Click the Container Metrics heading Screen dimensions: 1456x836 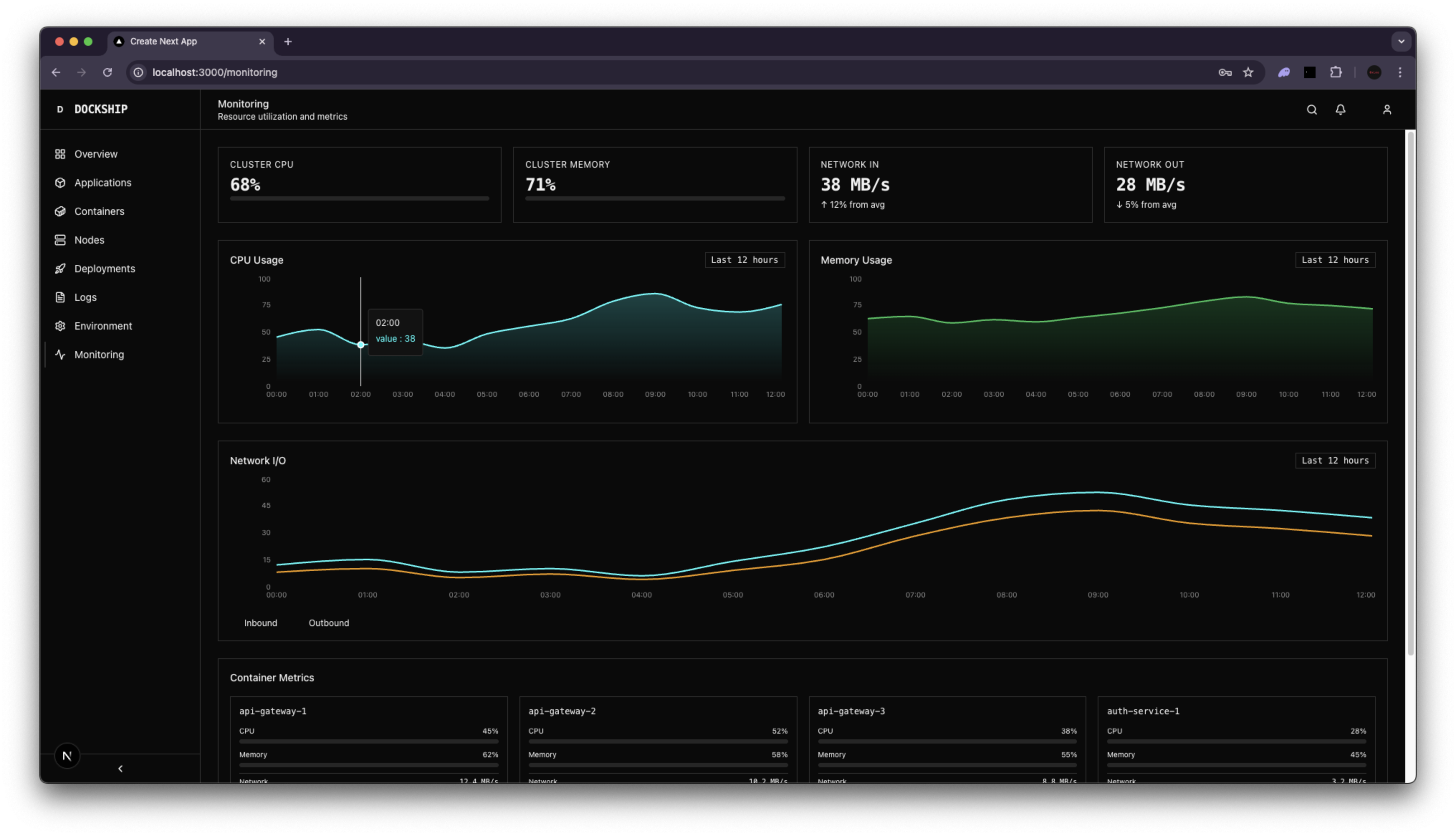tap(272, 678)
